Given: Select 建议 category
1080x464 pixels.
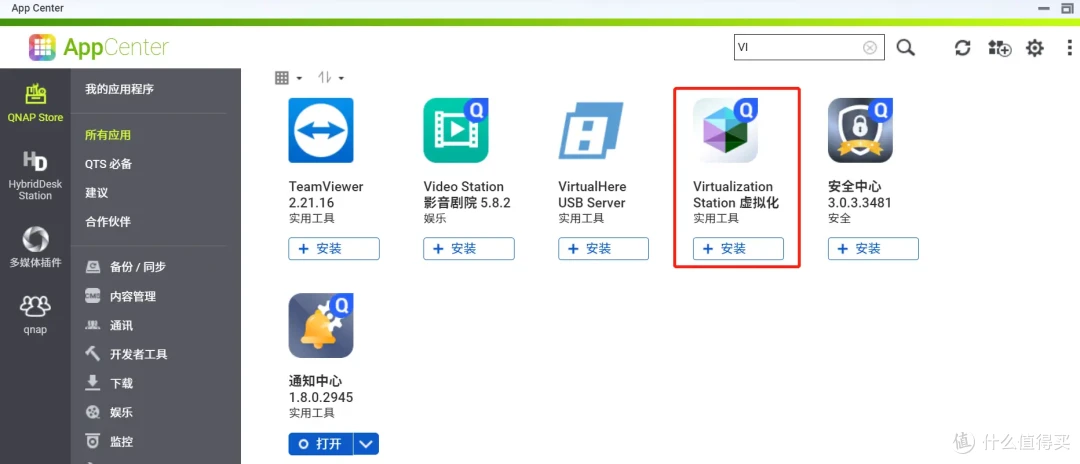Looking at the screenshot, I should pyautogui.click(x=96, y=193).
